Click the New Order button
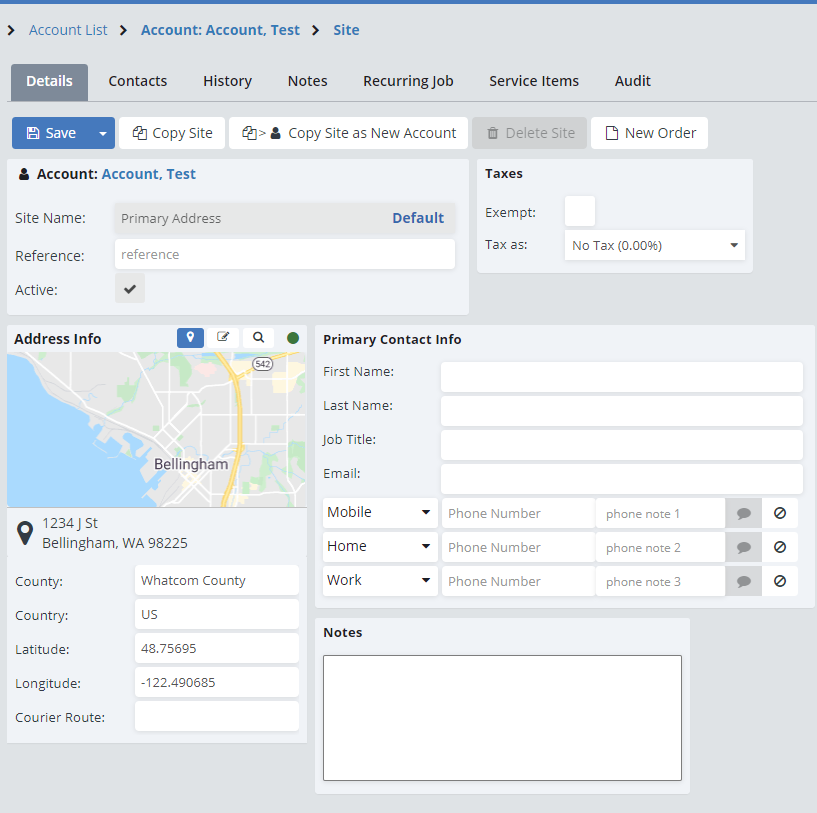 coord(649,133)
